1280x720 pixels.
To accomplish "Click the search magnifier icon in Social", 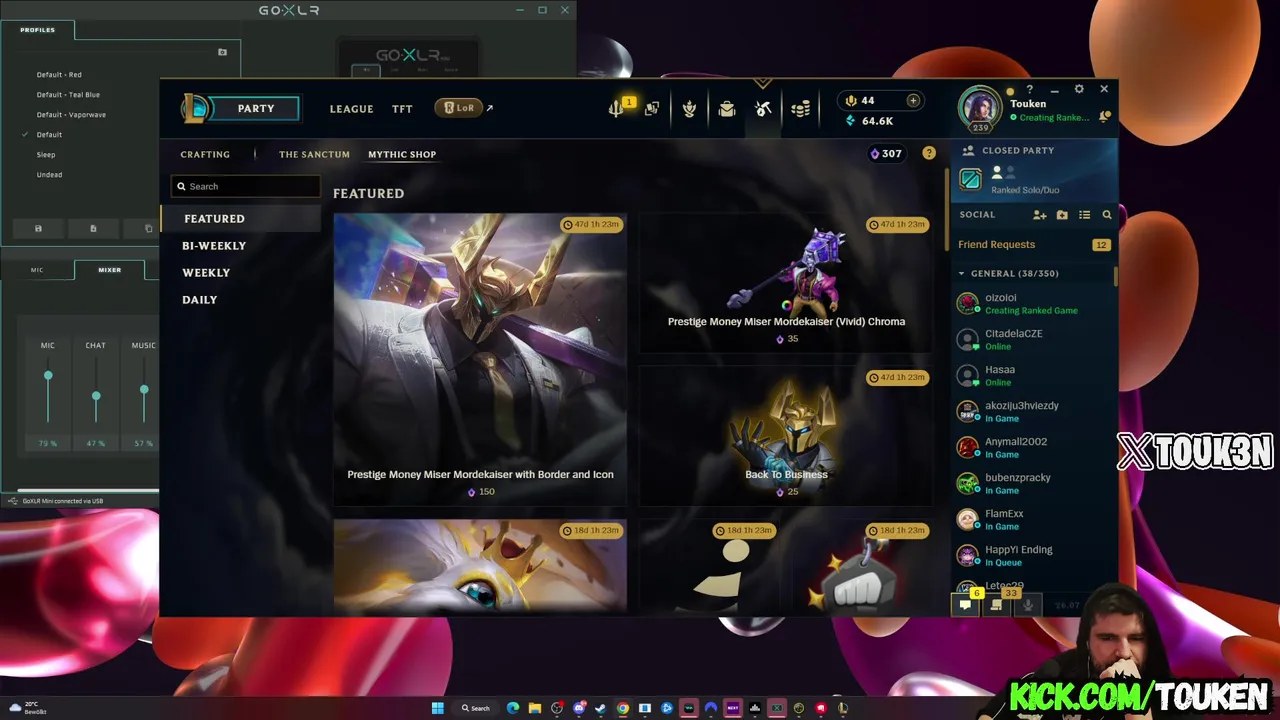I will coord(1107,215).
